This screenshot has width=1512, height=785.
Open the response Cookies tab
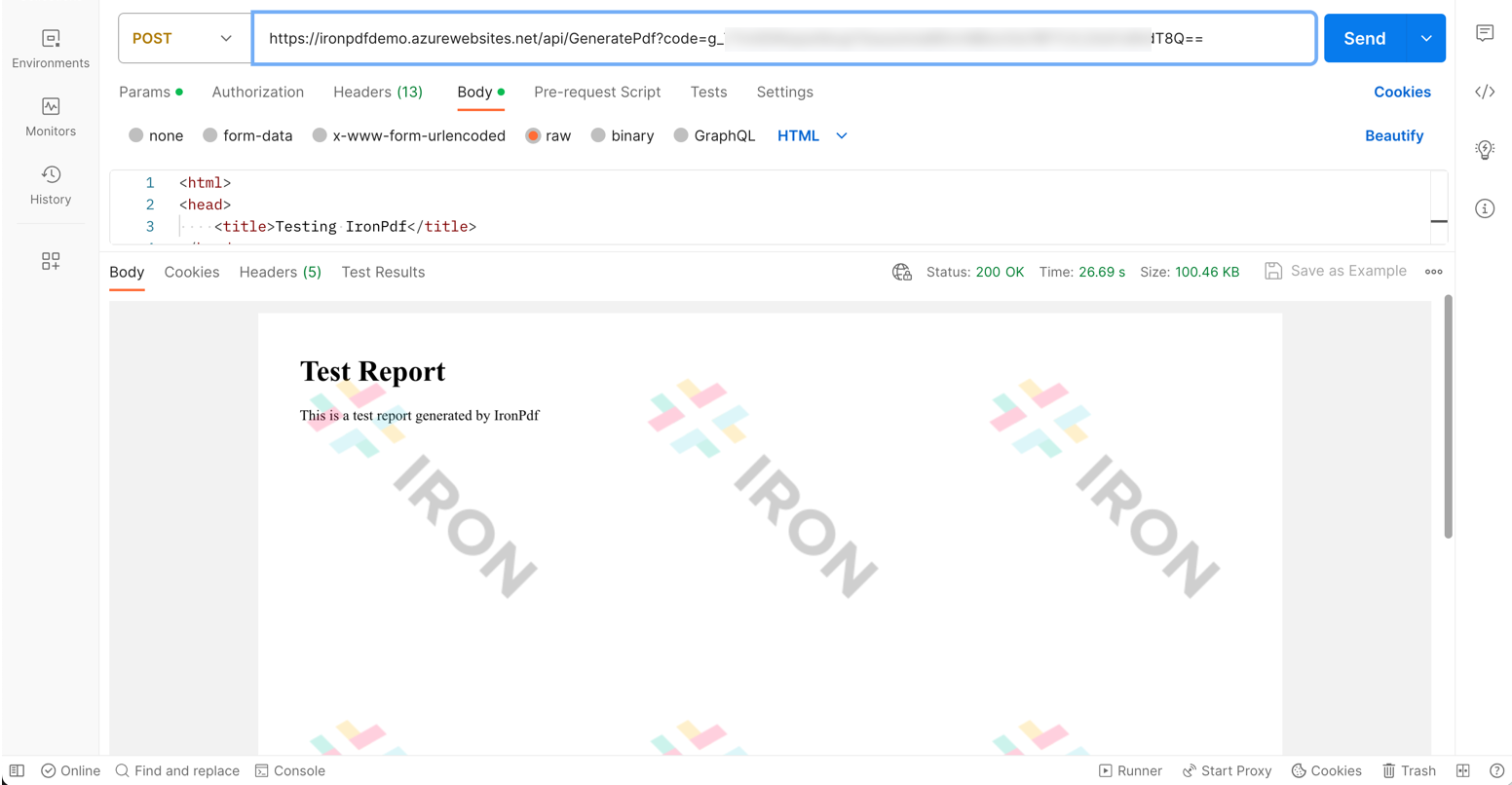pos(192,272)
